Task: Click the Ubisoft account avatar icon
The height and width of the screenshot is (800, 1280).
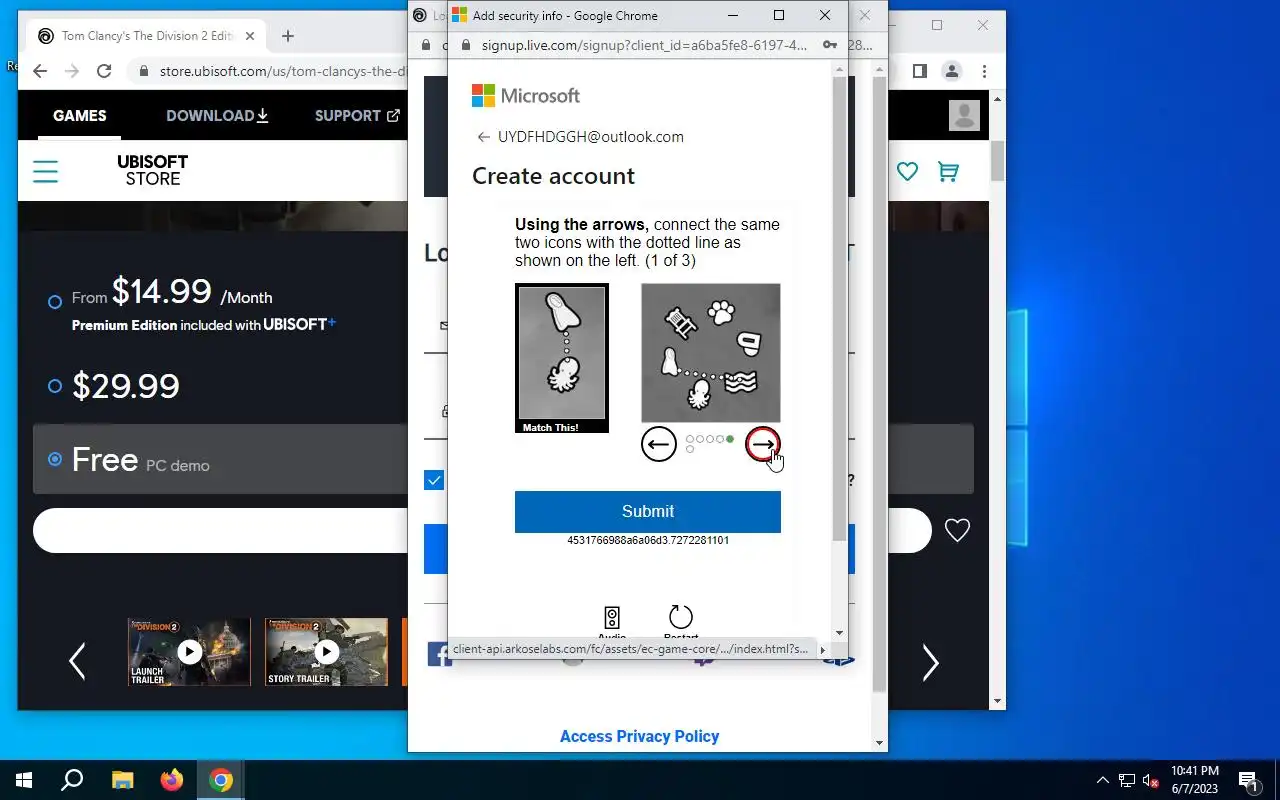Action: point(964,116)
